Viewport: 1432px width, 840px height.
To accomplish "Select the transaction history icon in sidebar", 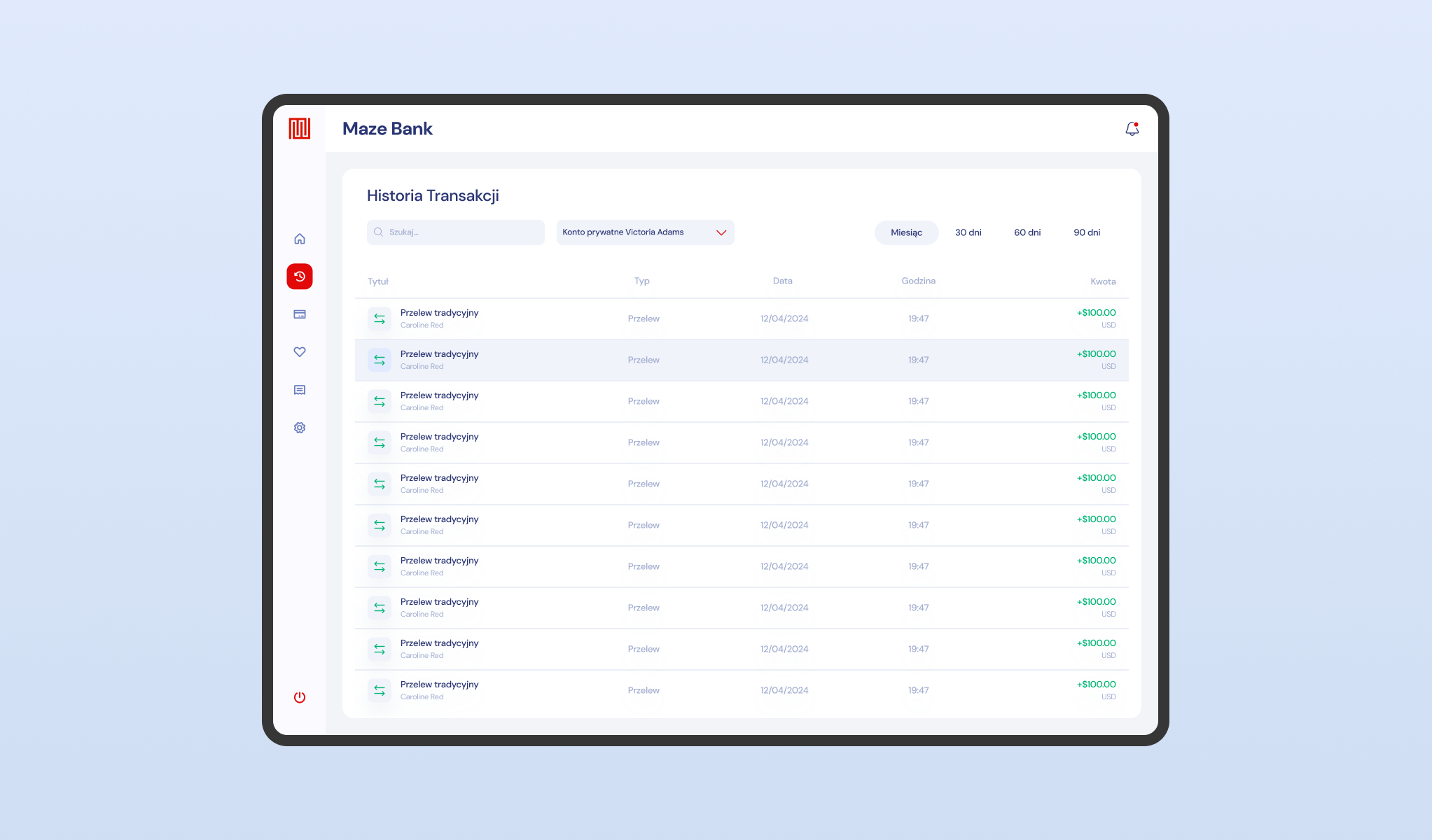I will [x=300, y=276].
